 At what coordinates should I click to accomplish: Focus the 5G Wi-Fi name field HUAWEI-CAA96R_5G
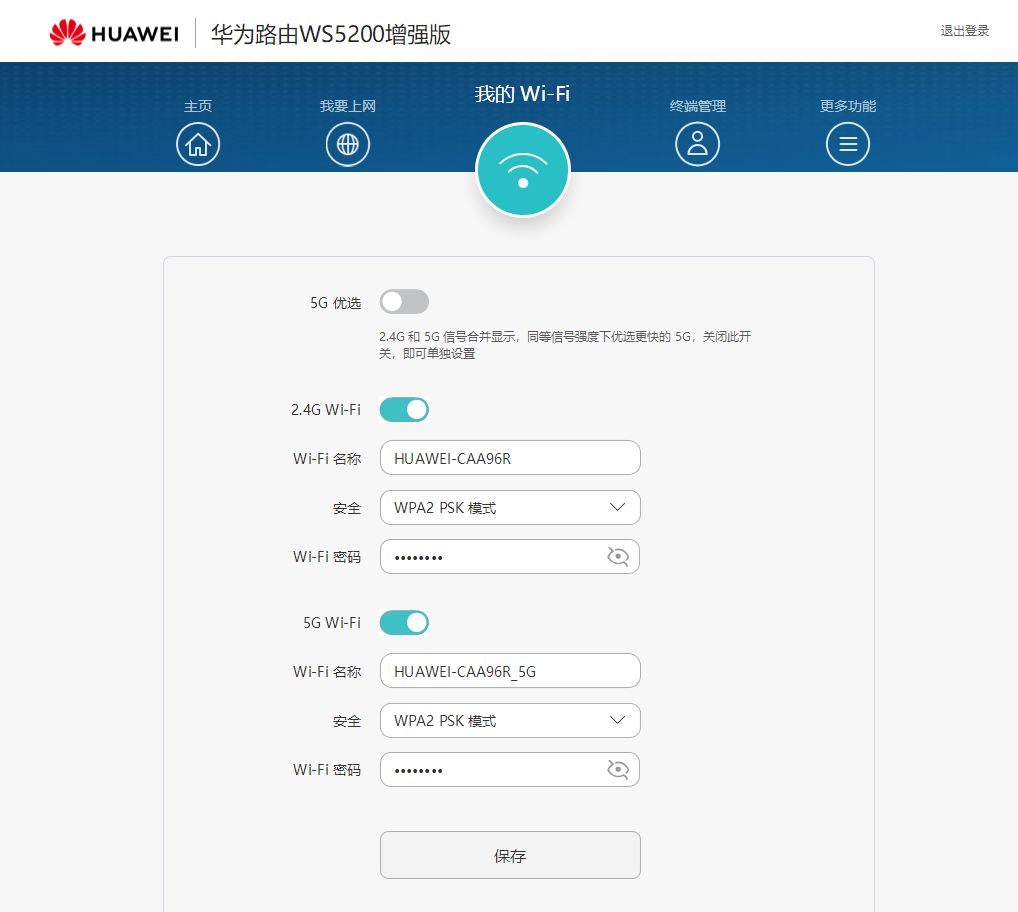510,671
